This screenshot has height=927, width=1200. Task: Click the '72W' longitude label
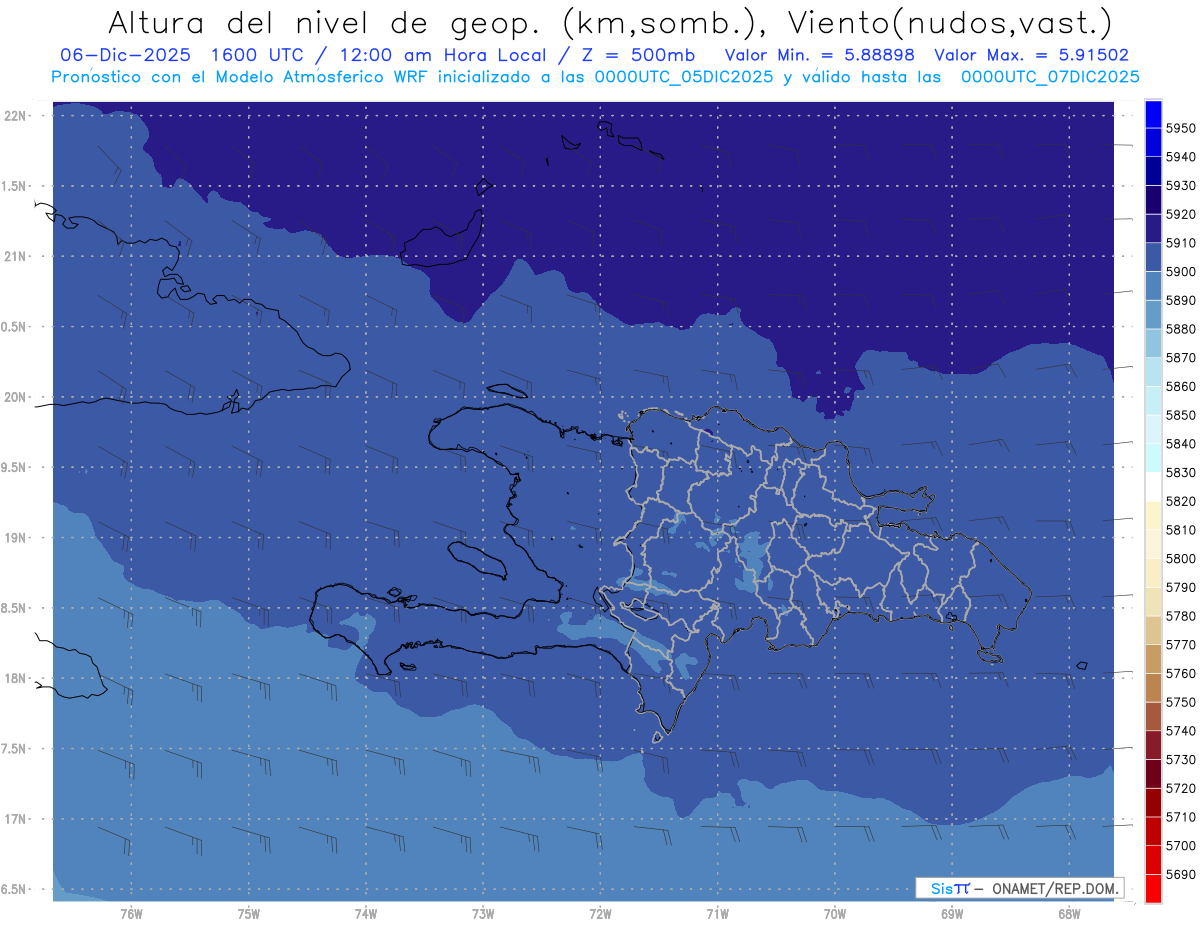click(600, 914)
